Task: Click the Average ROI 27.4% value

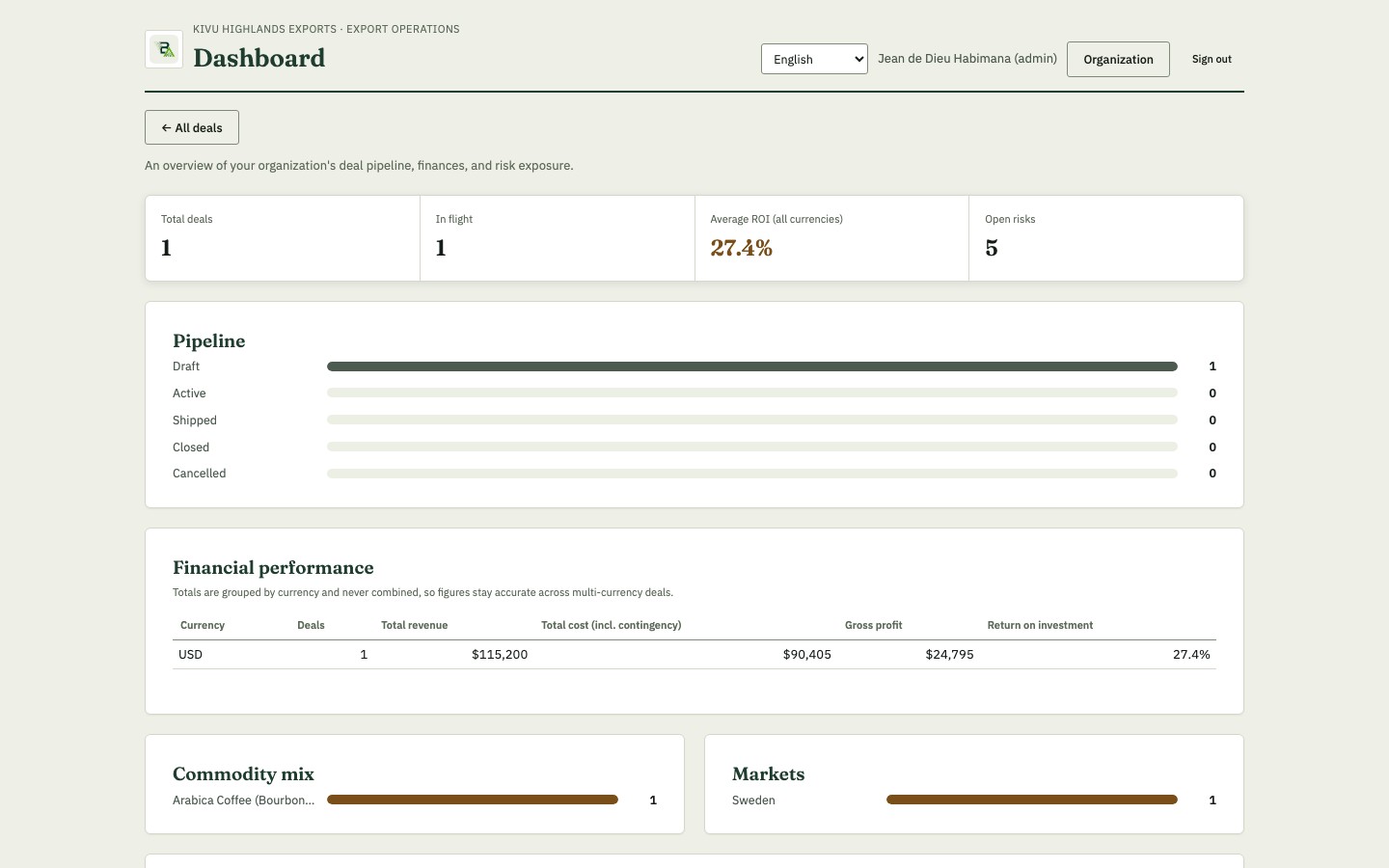Action: [x=742, y=248]
